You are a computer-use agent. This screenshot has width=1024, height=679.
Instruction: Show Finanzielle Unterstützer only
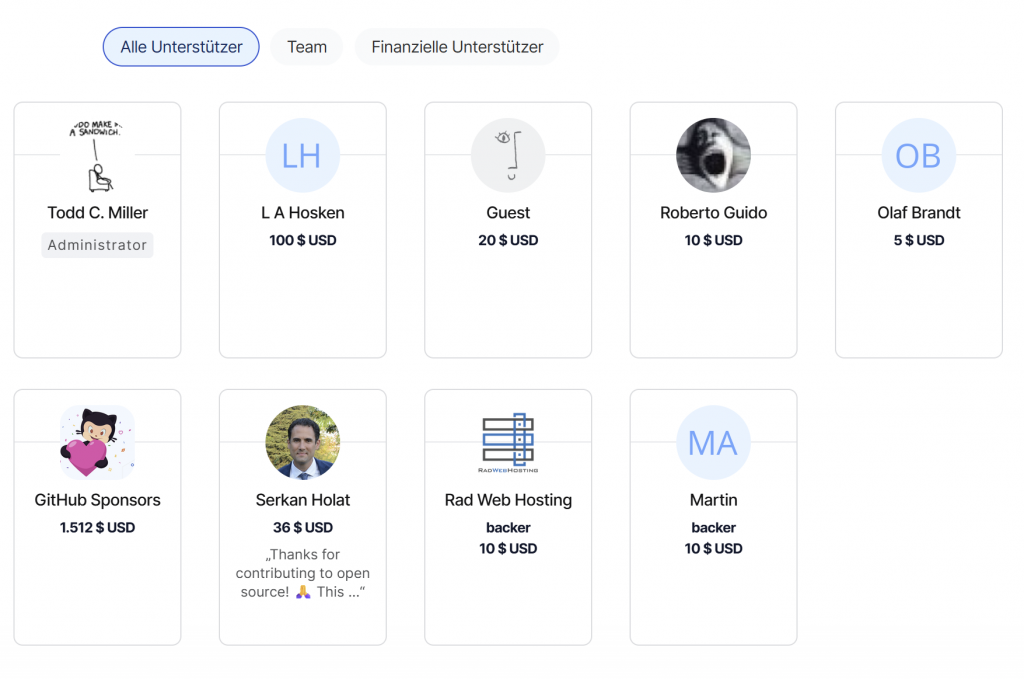pyautogui.click(x=457, y=47)
